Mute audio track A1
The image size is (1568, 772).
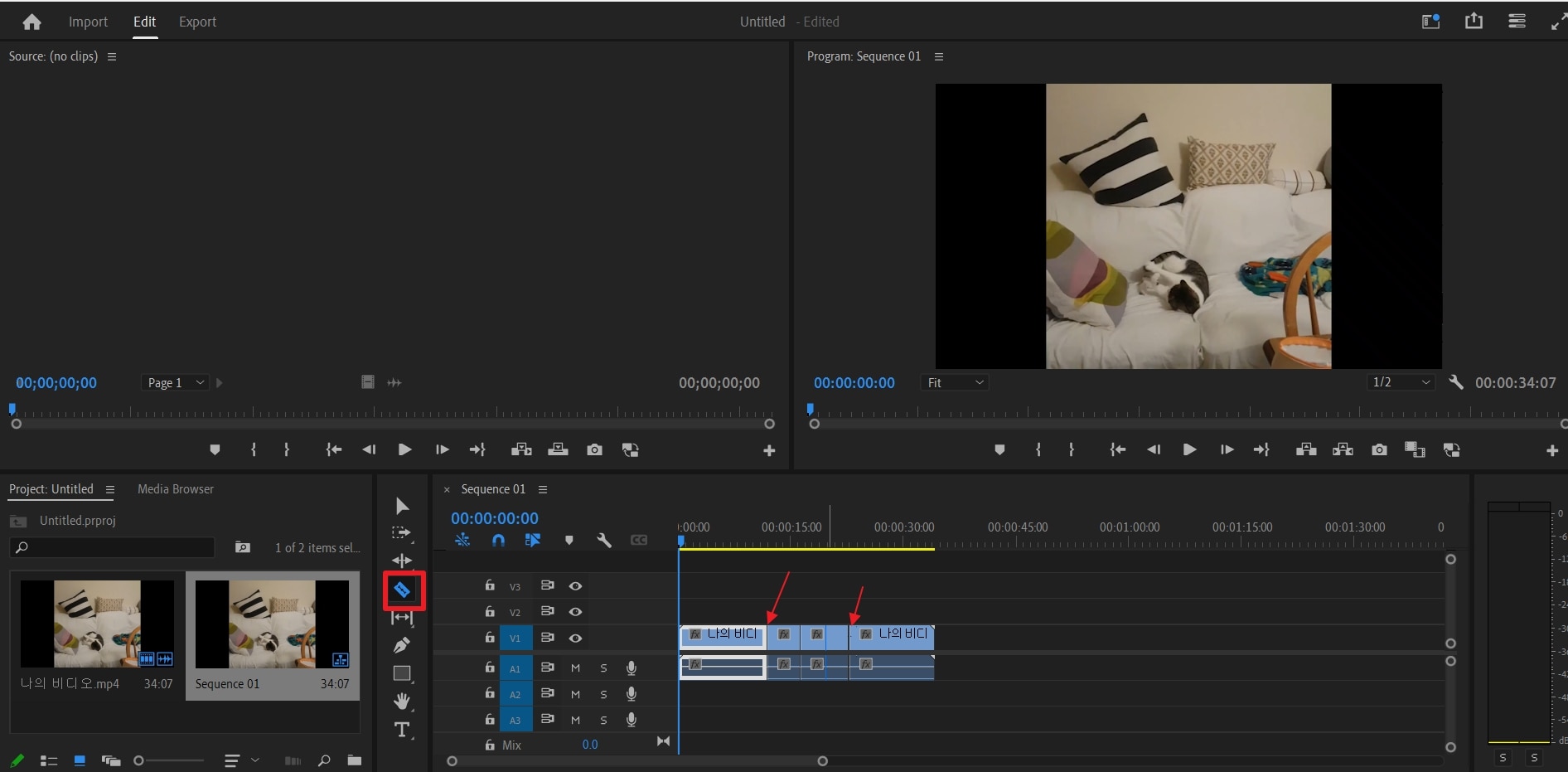(575, 668)
